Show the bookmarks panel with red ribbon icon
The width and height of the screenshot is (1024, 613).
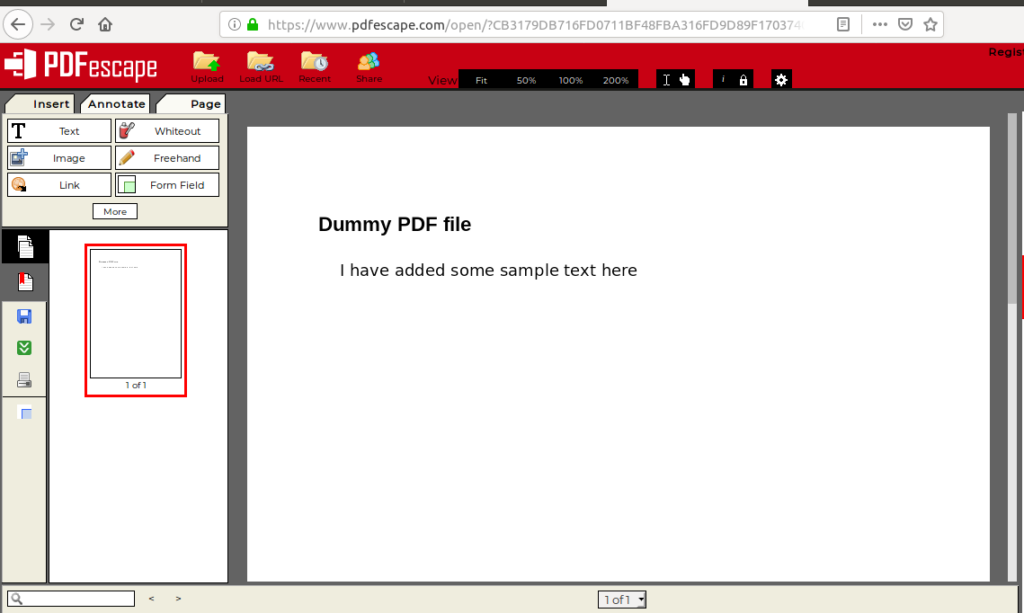click(24, 282)
